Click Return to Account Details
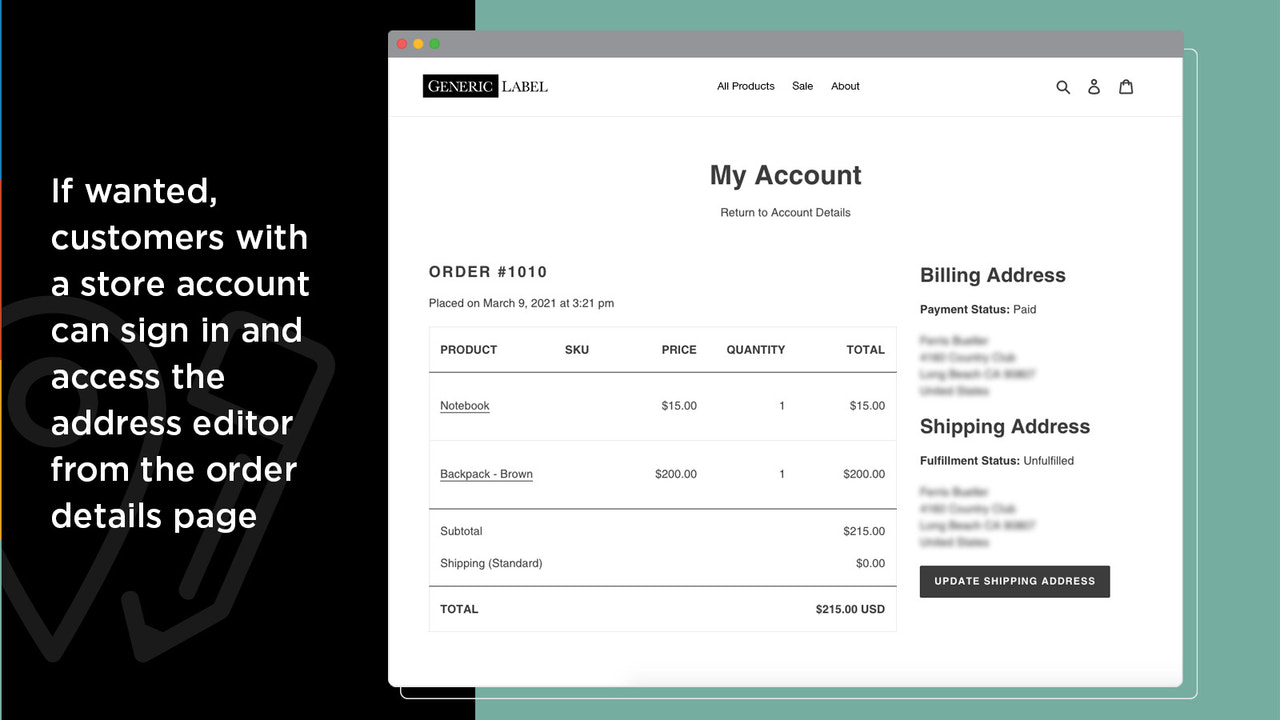The height and width of the screenshot is (720, 1280). (x=785, y=212)
